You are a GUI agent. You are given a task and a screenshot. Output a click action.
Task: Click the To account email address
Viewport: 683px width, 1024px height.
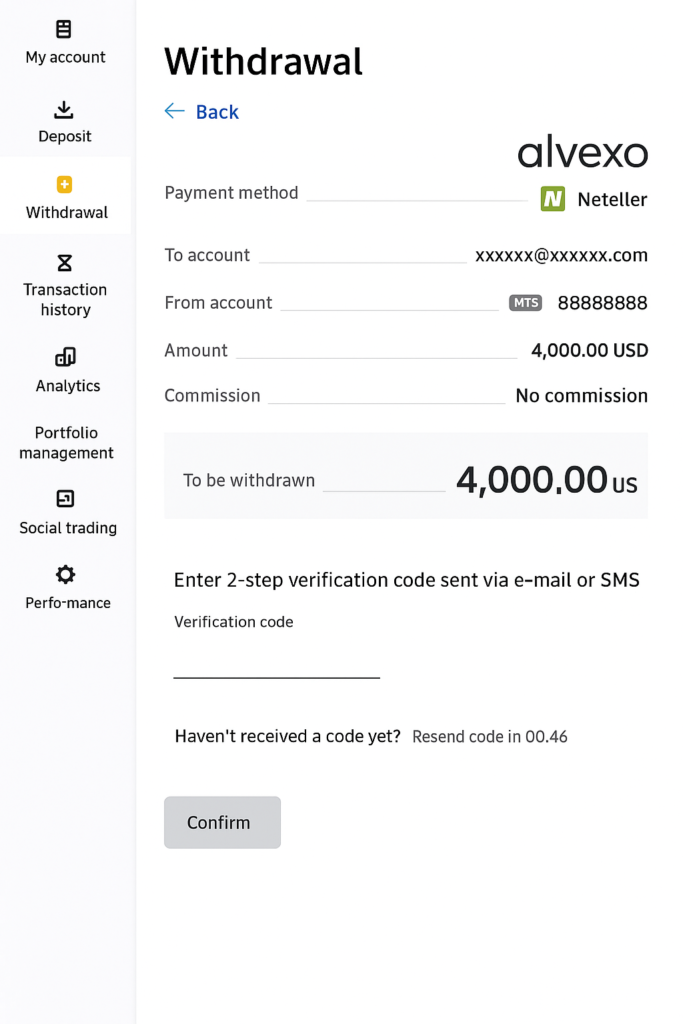562,255
